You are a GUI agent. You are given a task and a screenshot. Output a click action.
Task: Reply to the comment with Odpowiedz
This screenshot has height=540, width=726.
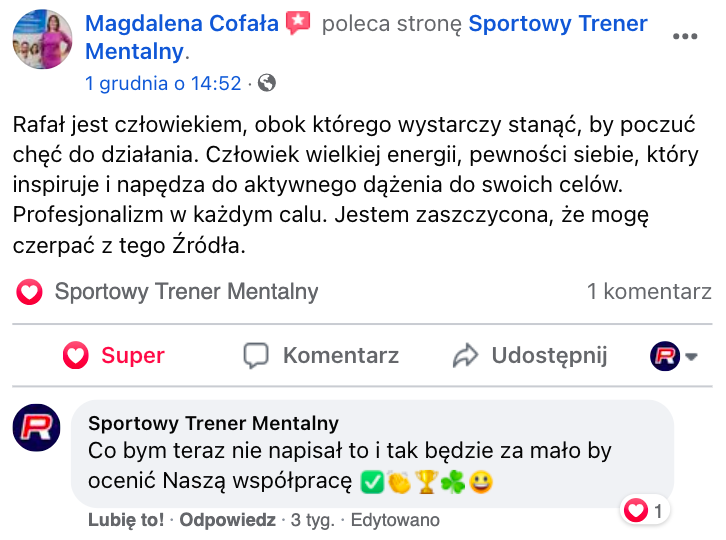[226, 521]
